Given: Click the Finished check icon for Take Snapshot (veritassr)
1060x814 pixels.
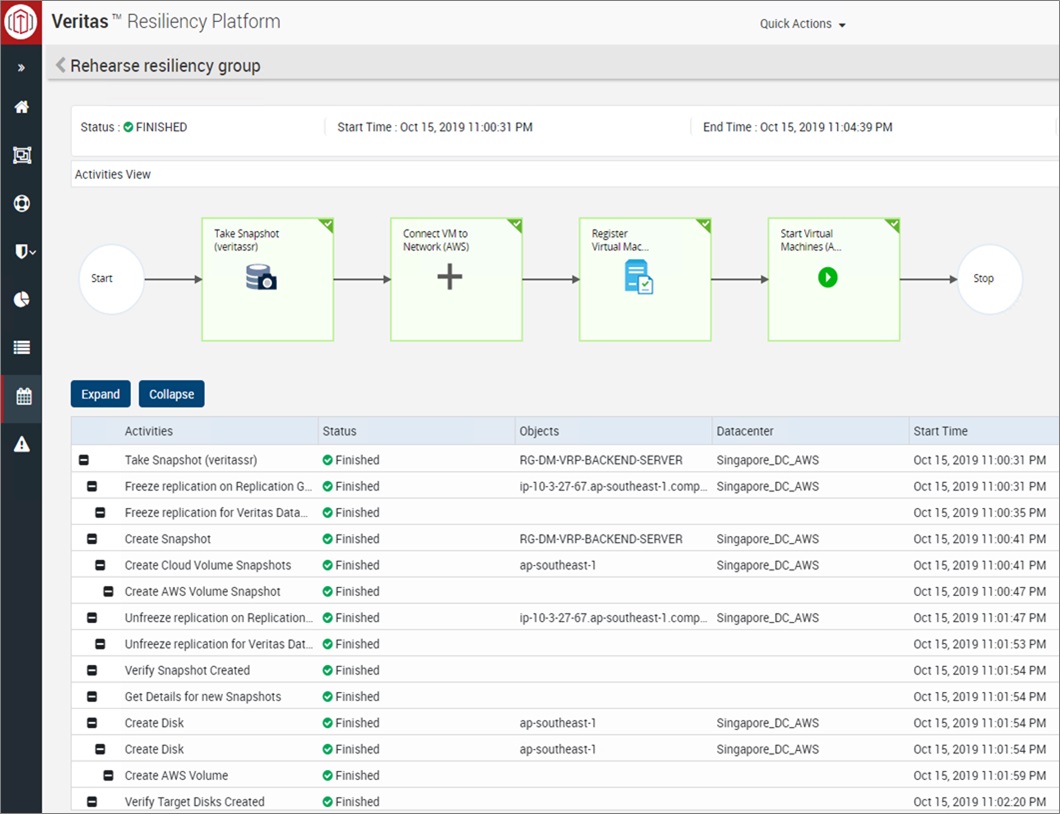Looking at the screenshot, I should 327,460.
